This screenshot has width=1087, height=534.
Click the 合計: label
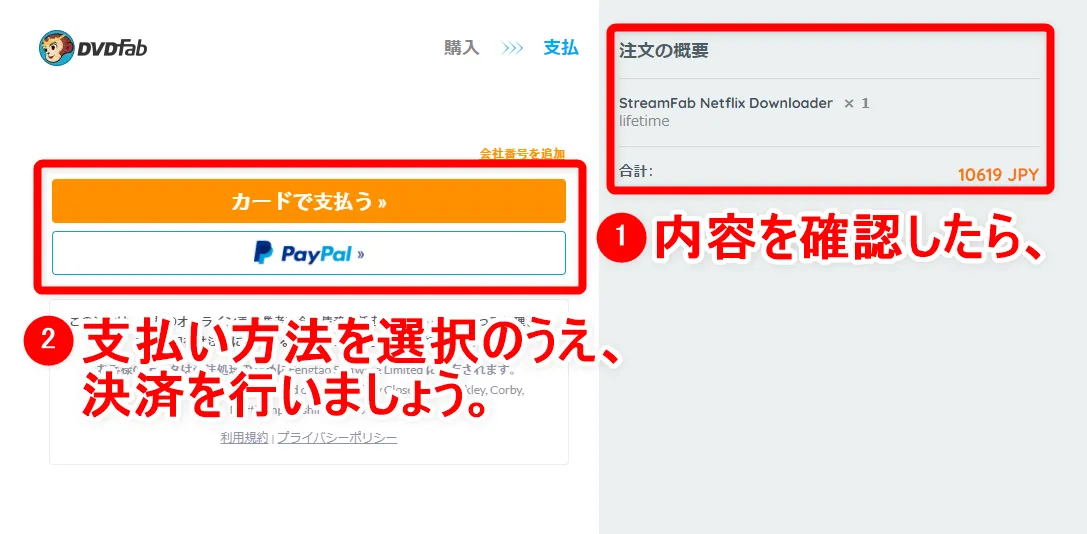click(x=636, y=171)
